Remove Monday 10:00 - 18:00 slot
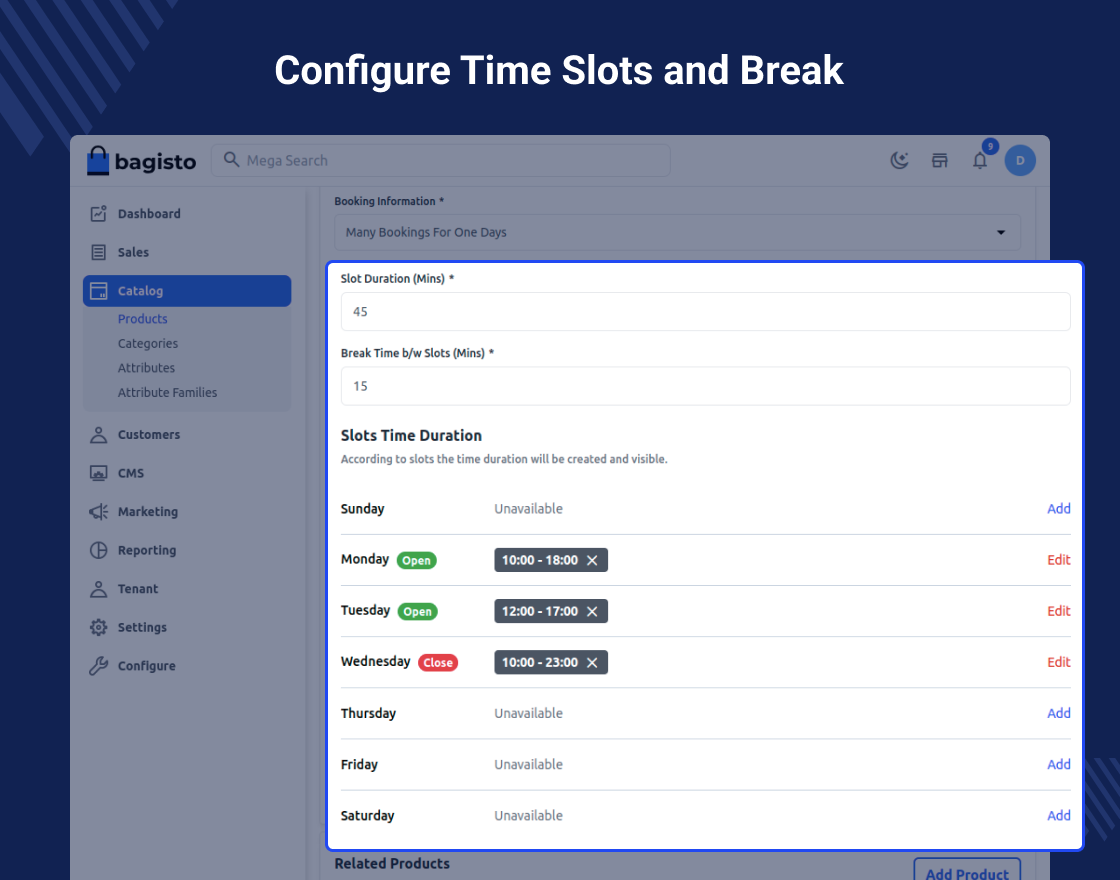The width and height of the screenshot is (1120, 880). click(x=592, y=561)
